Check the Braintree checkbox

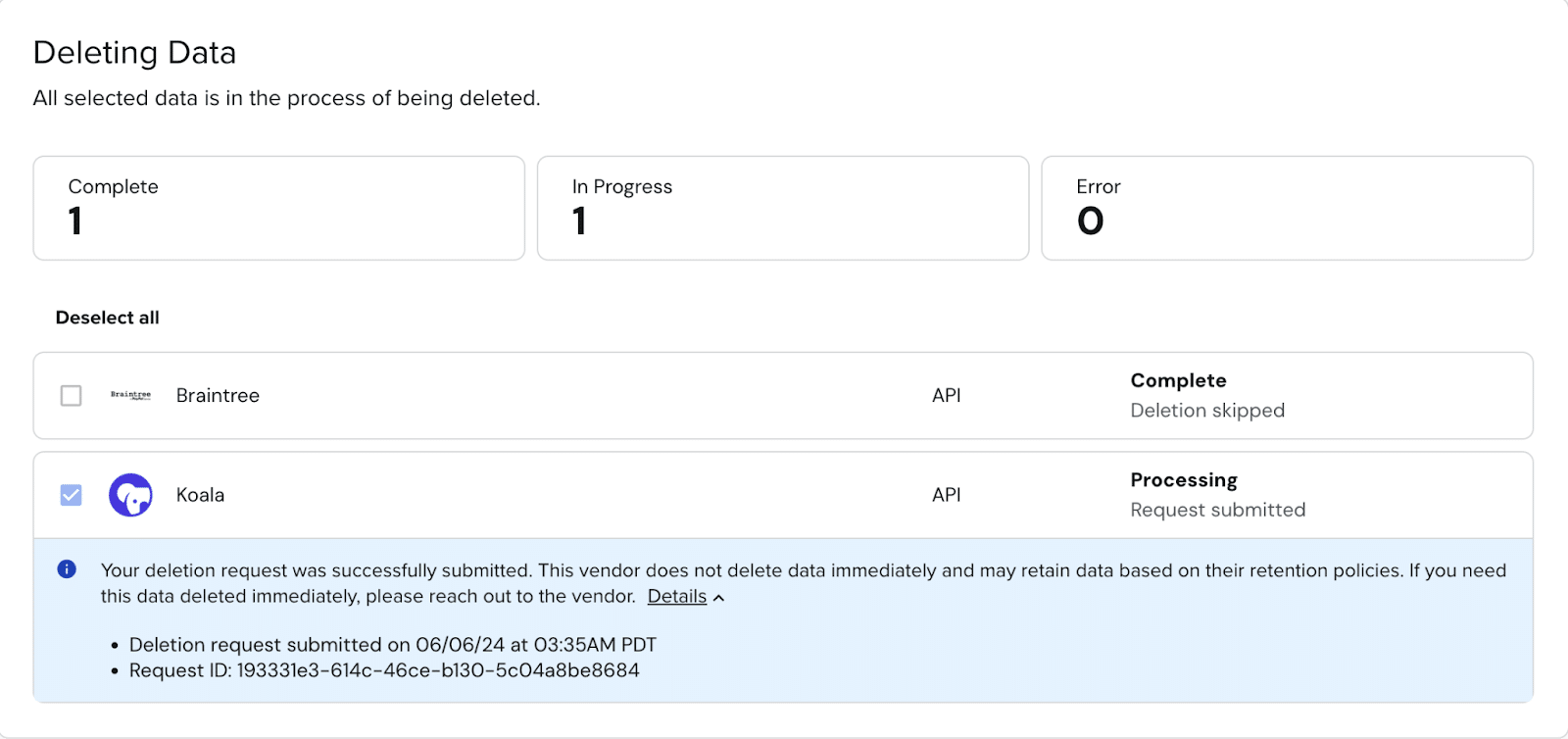click(x=71, y=395)
